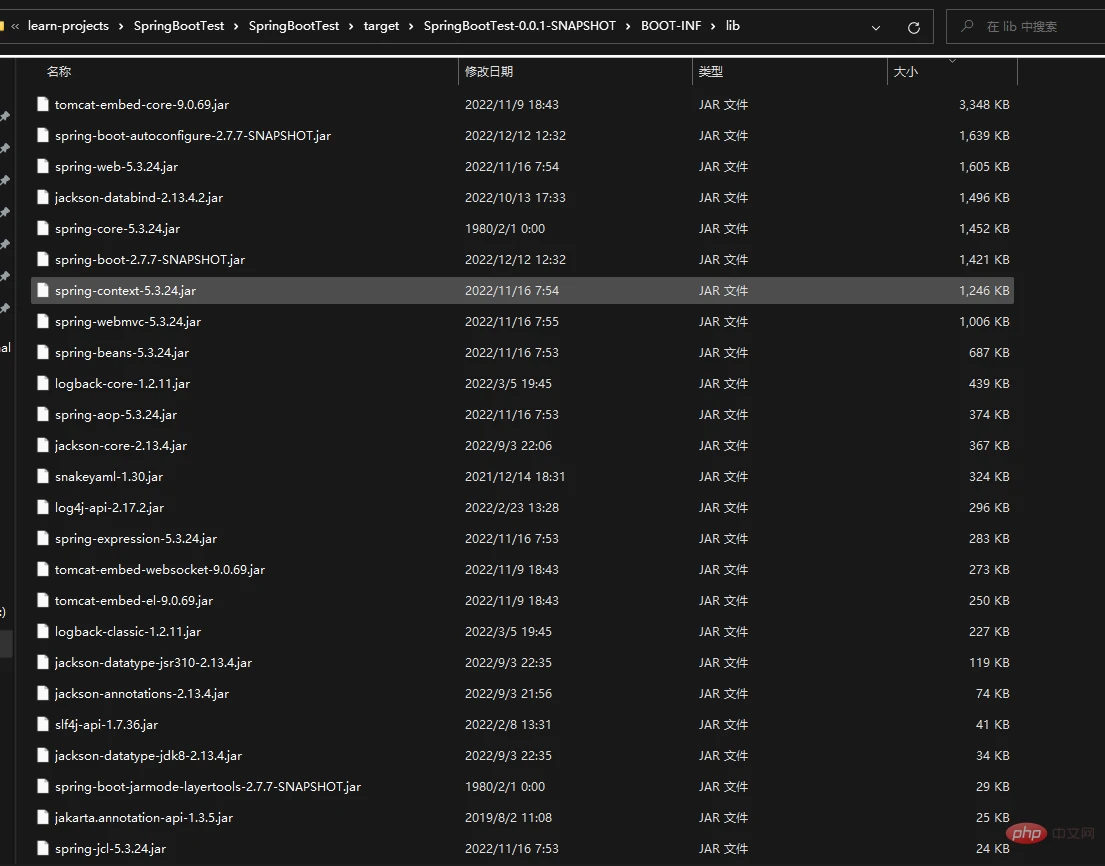Click file icon of snakeyaml-1.30.jar
Image resolution: width=1105 pixels, height=866 pixels.
tap(42, 476)
